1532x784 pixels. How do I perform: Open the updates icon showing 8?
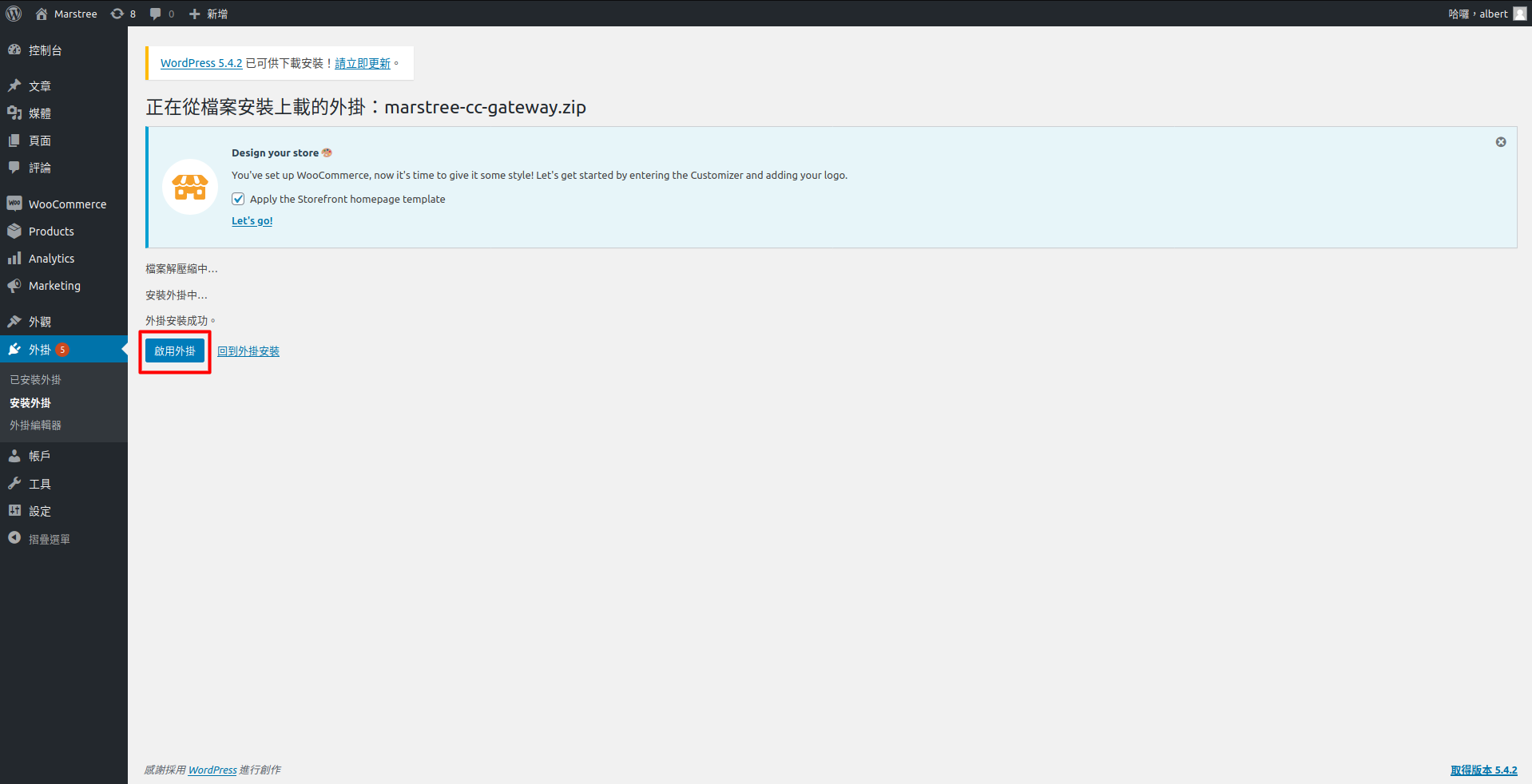point(117,14)
